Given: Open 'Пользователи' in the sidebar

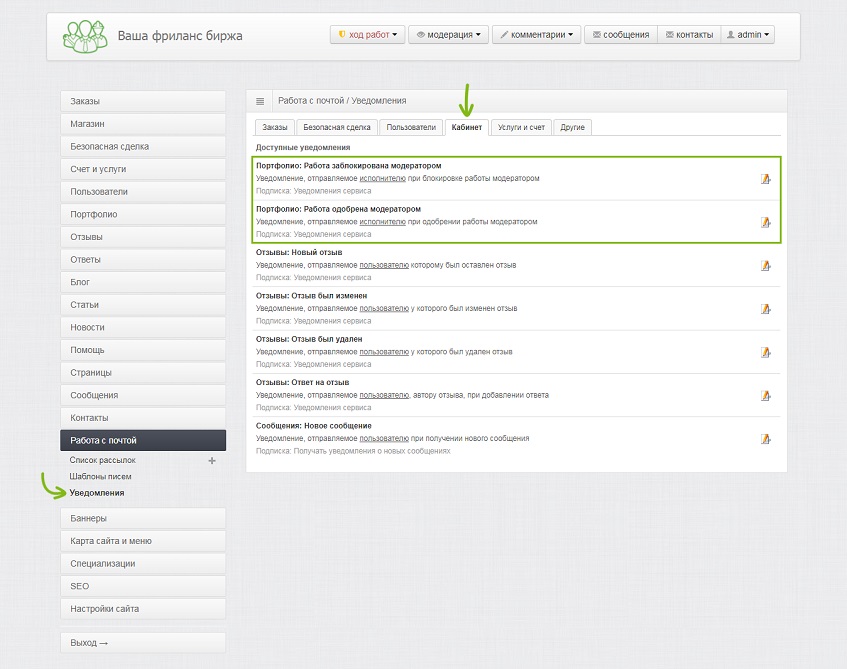Looking at the screenshot, I should click(x=143, y=192).
